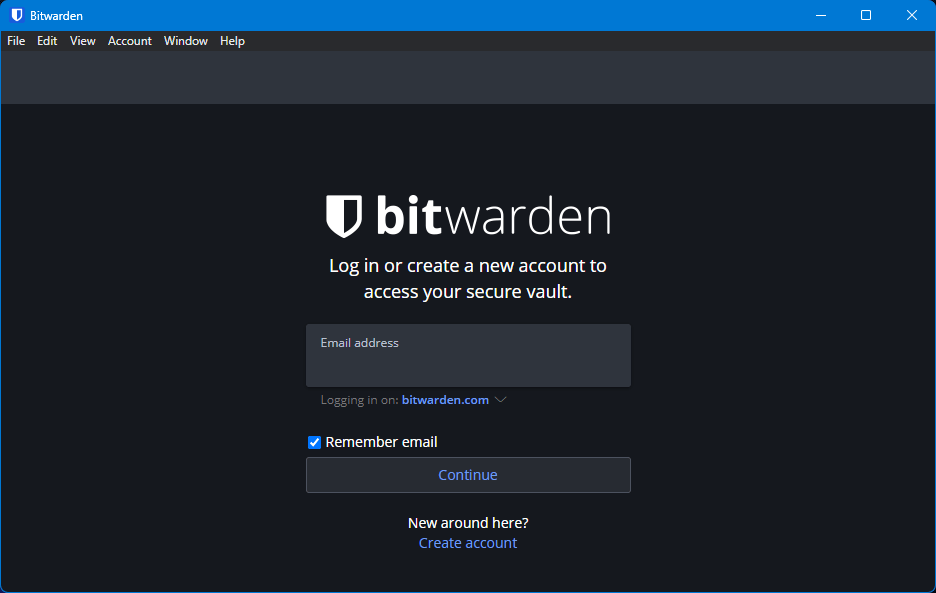Screen dimensions: 936x593
Task: Open the View menu
Action: tap(82, 41)
